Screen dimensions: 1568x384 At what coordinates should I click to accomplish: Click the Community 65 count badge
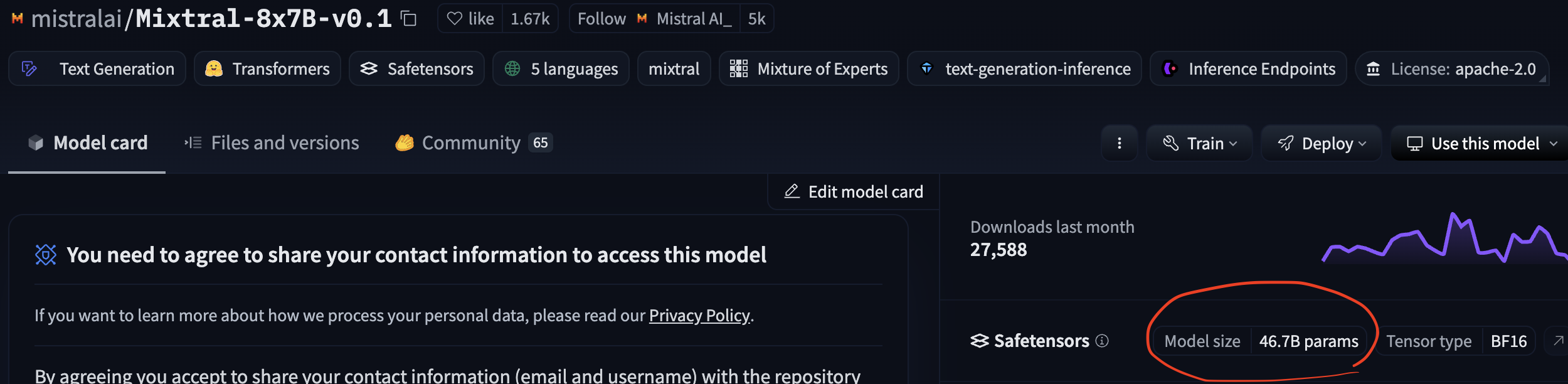pyautogui.click(x=541, y=143)
